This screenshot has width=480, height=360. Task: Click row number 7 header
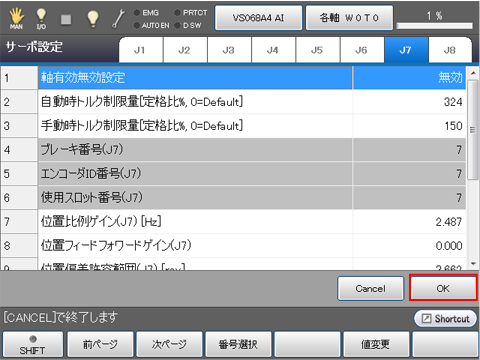pos(19,222)
